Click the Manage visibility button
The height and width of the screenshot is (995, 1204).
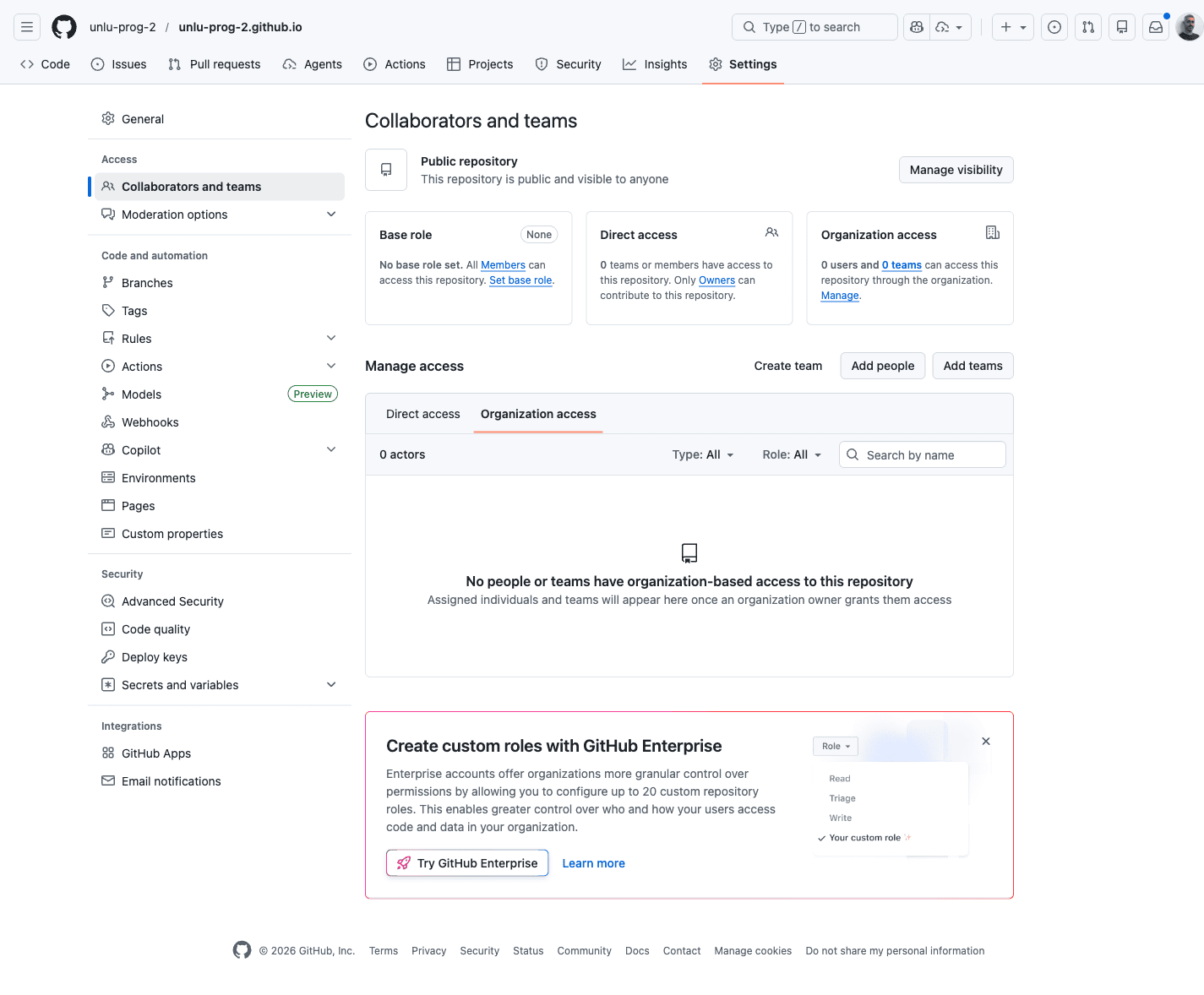click(956, 170)
